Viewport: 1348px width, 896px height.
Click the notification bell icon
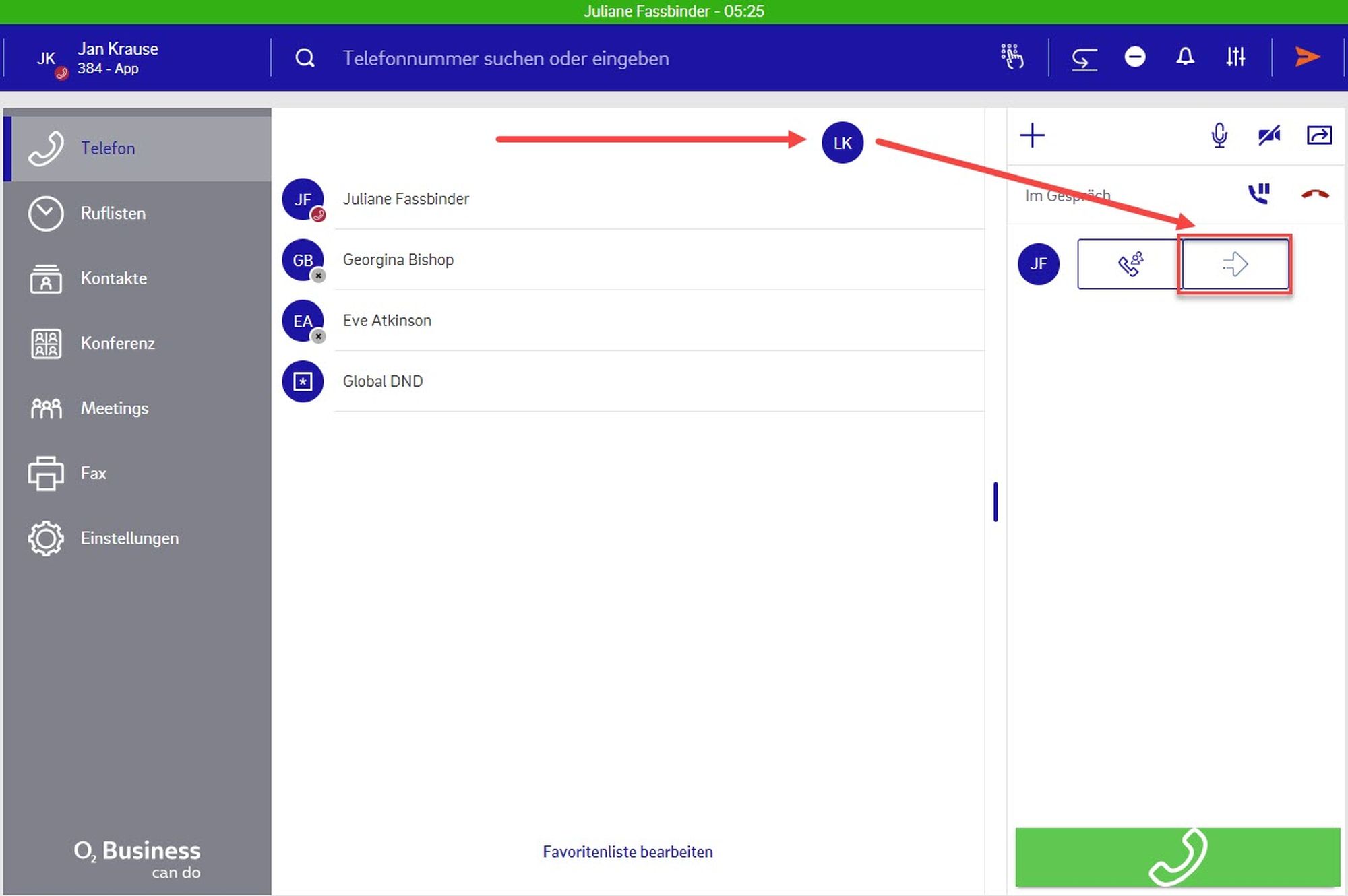pyautogui.click(x=1185, y=57)
